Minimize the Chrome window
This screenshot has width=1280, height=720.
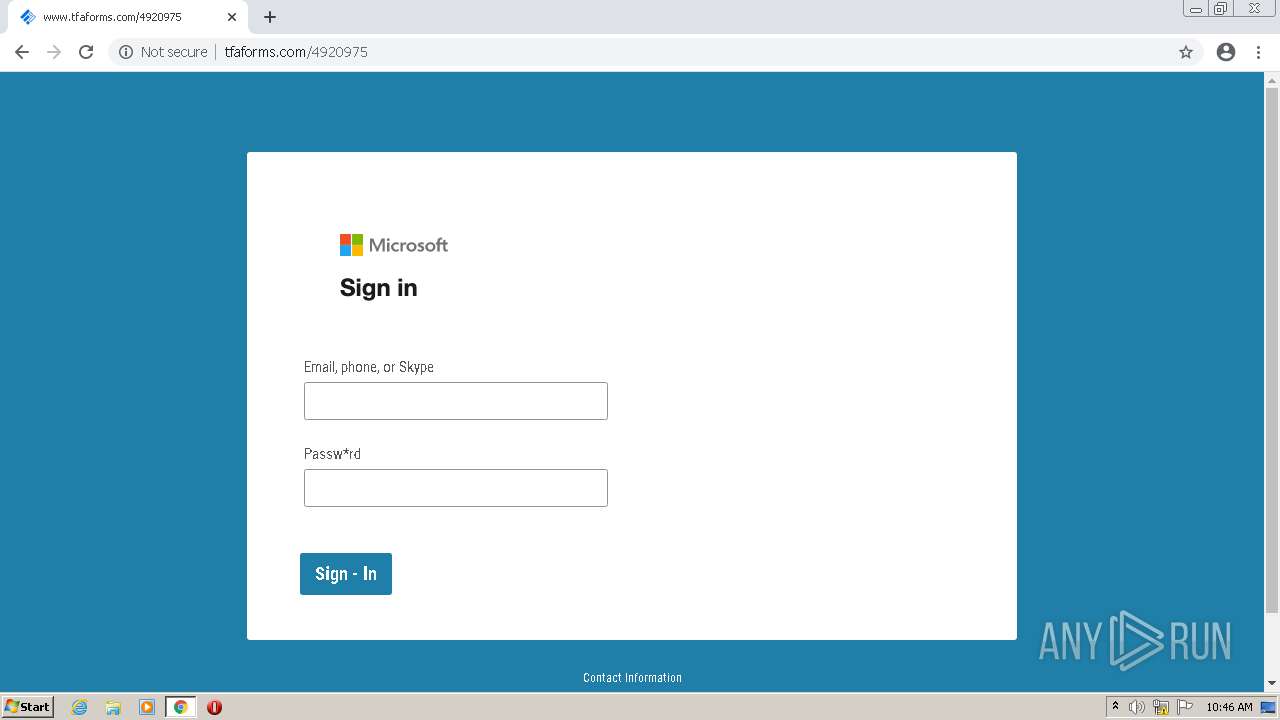[x=1196, y=9]
